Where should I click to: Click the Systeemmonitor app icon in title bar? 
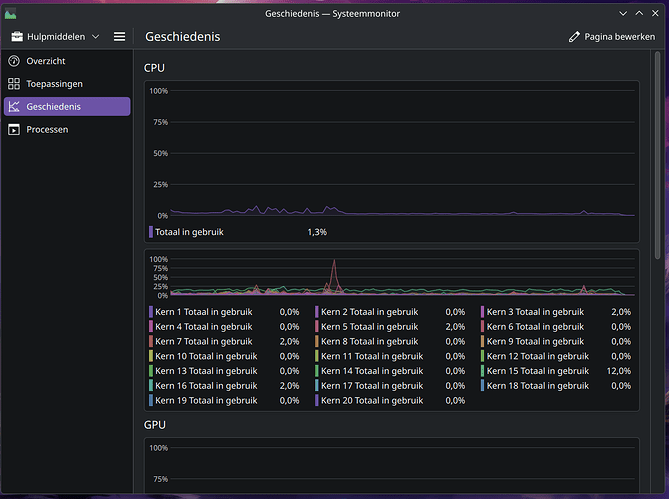tap(12, 12)
